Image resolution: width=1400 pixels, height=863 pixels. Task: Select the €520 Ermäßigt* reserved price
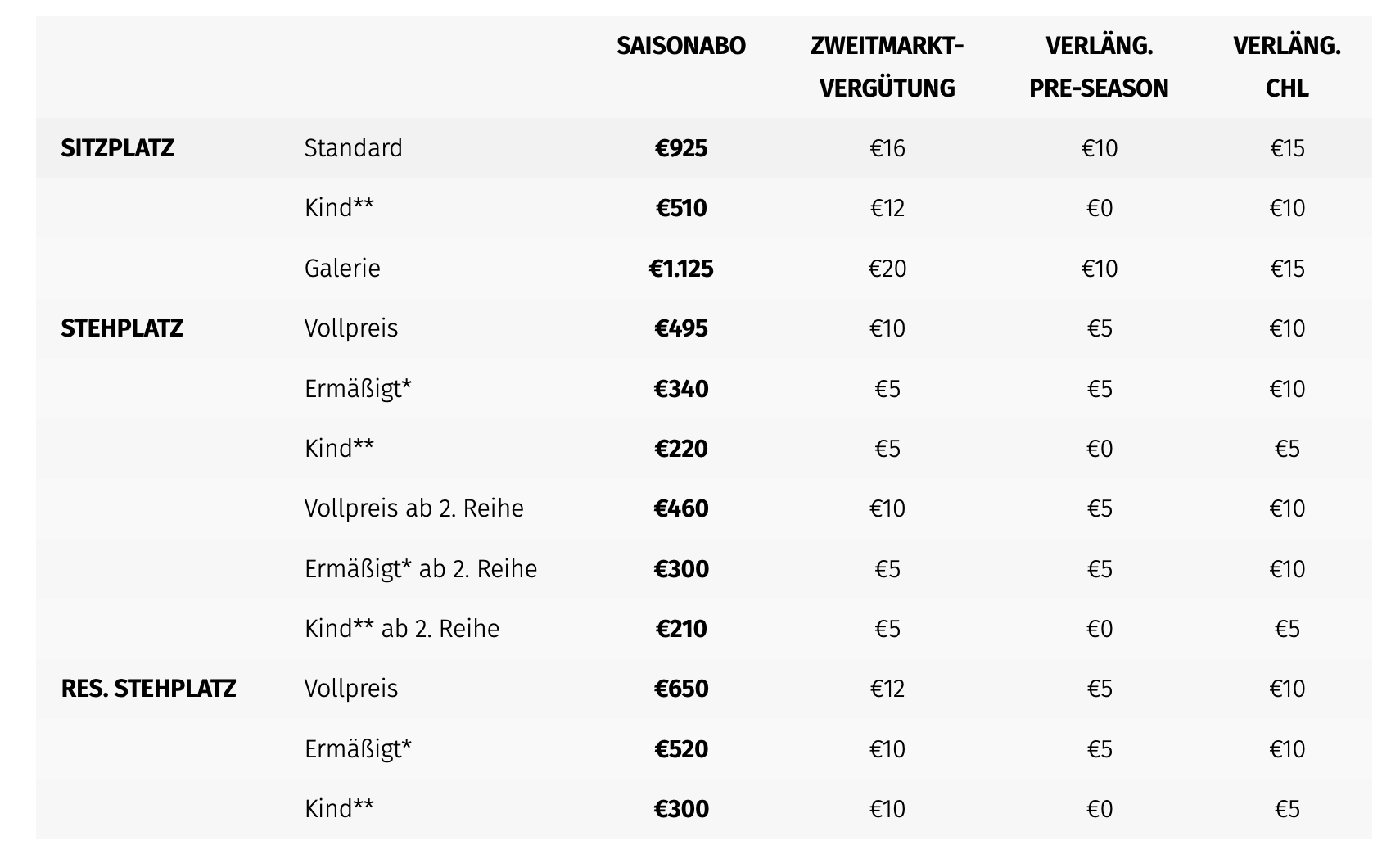pos(681,749)
